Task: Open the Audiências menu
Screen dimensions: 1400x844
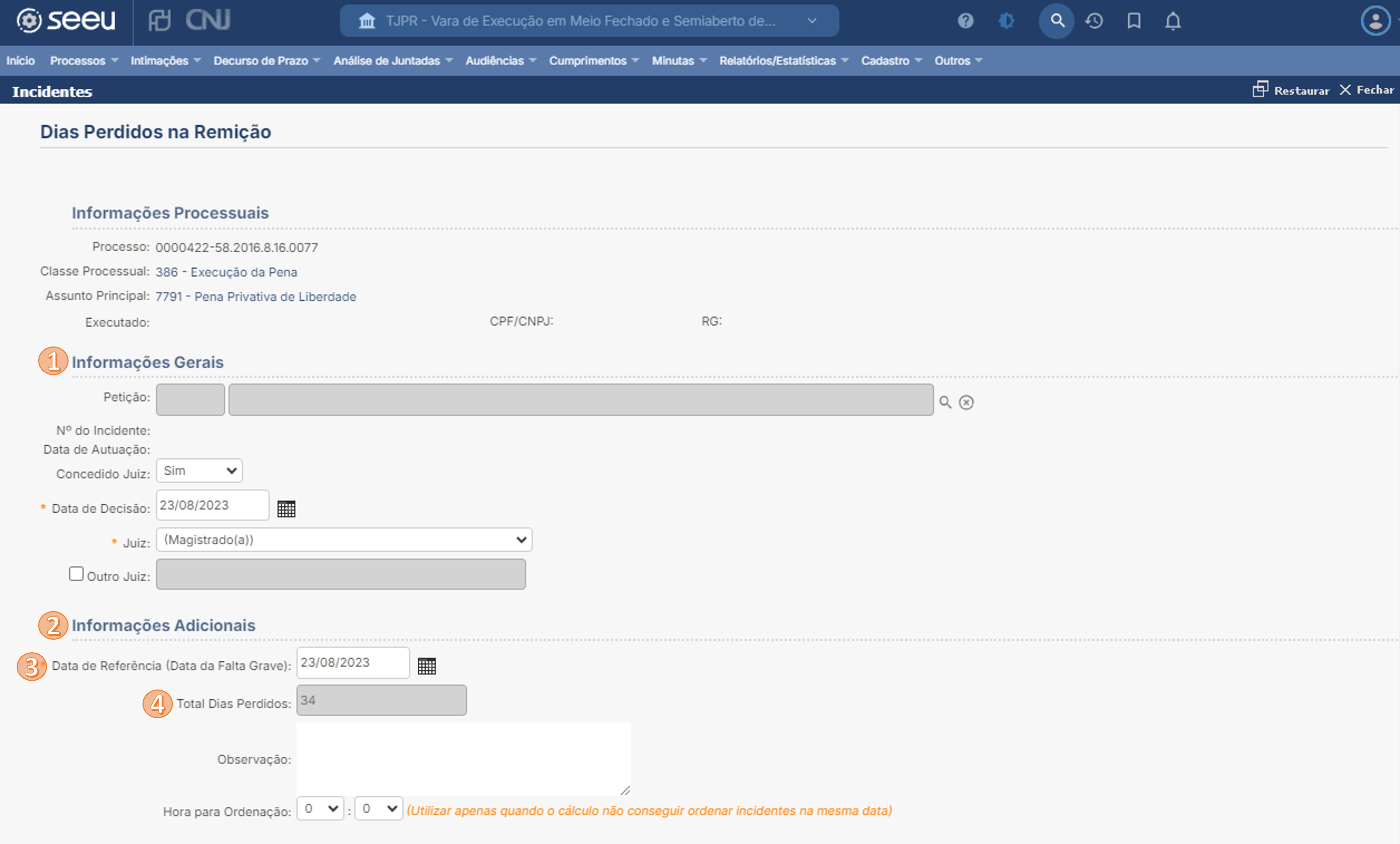Action: (x=501, y=60)
